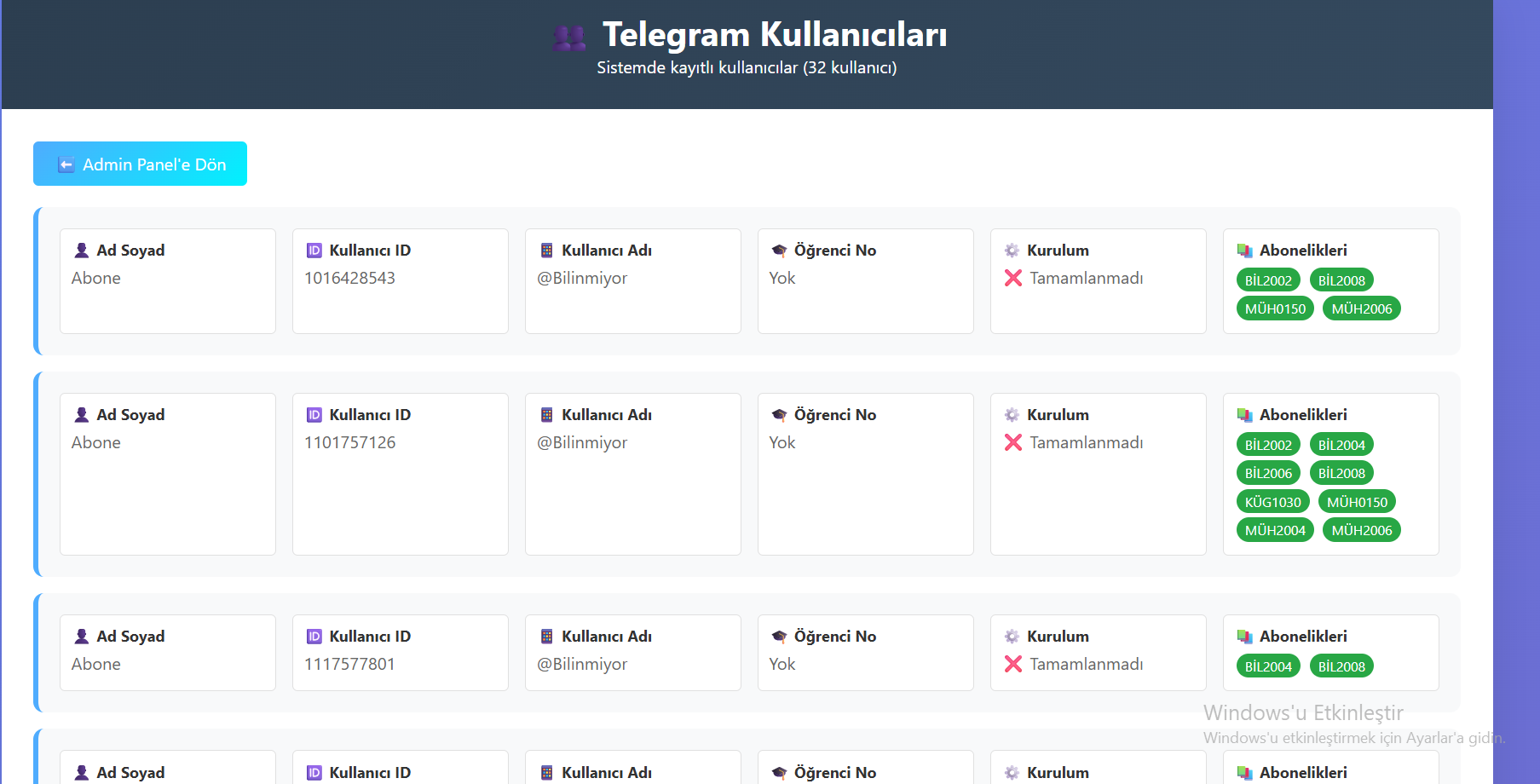1540x784 pixels.
Task: Click the Windows'u Etkinleştir notification text
Action: click(x=1304, y=713)
